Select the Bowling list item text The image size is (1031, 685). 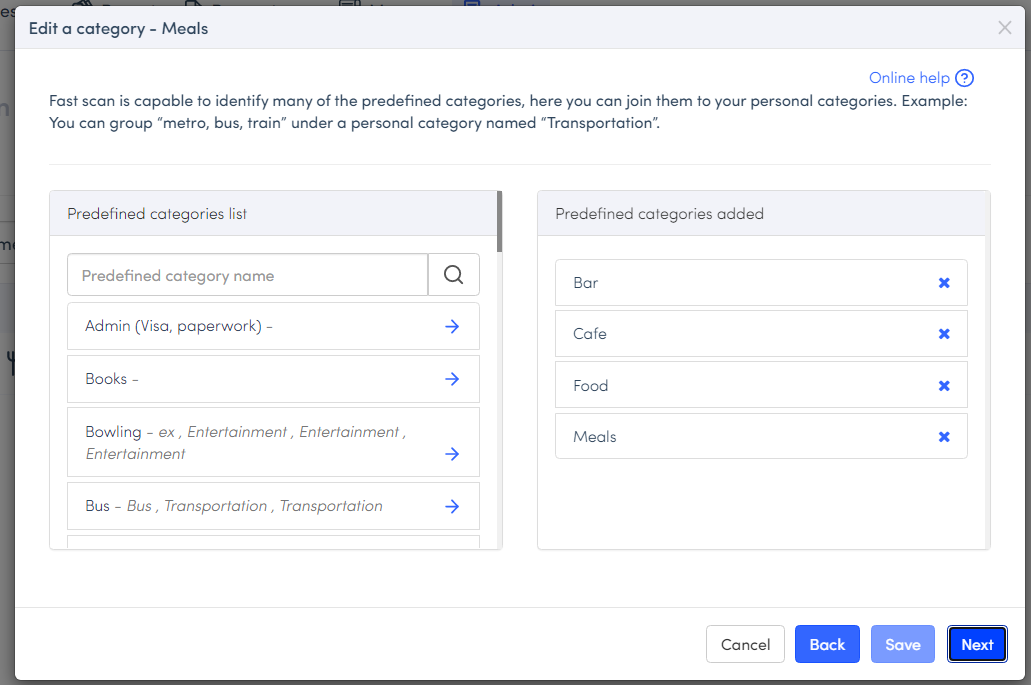[113, 432]
